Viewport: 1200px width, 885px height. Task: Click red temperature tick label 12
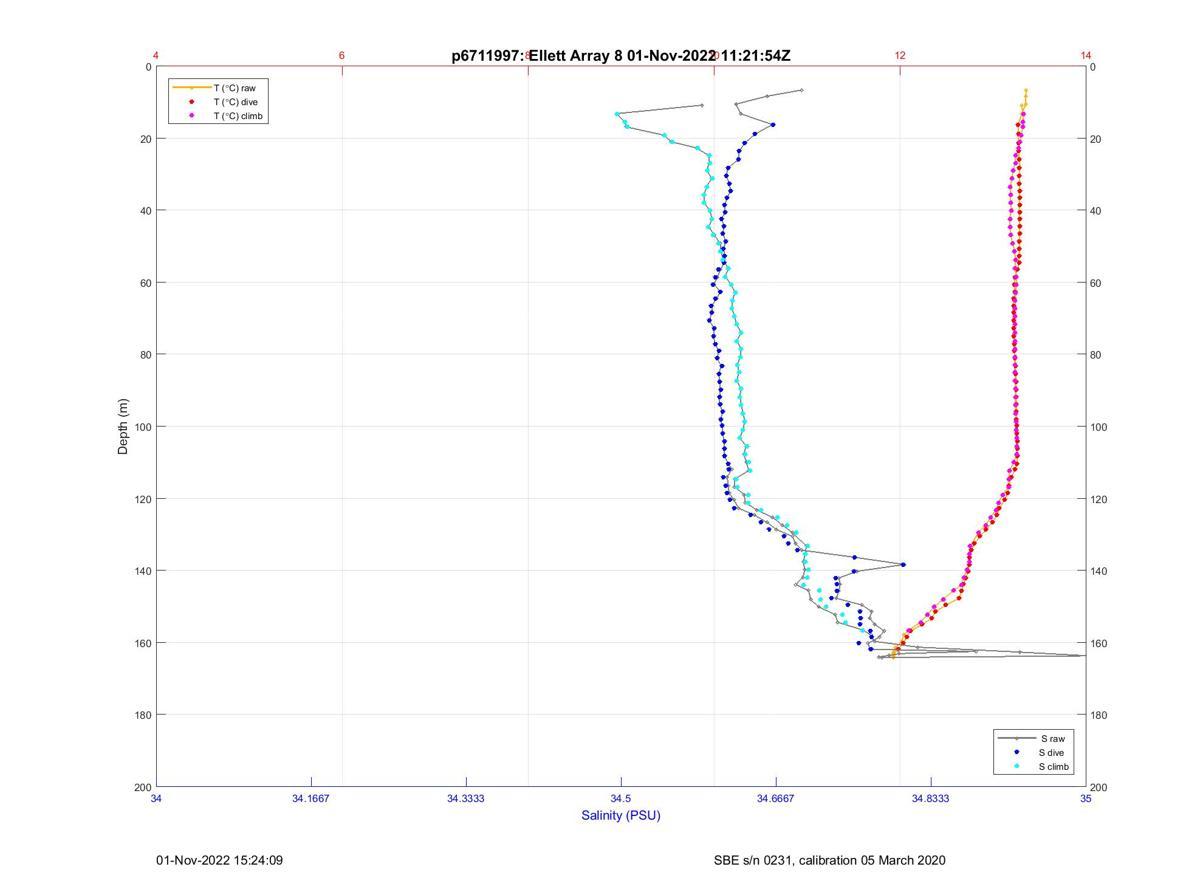coord(900,56)
